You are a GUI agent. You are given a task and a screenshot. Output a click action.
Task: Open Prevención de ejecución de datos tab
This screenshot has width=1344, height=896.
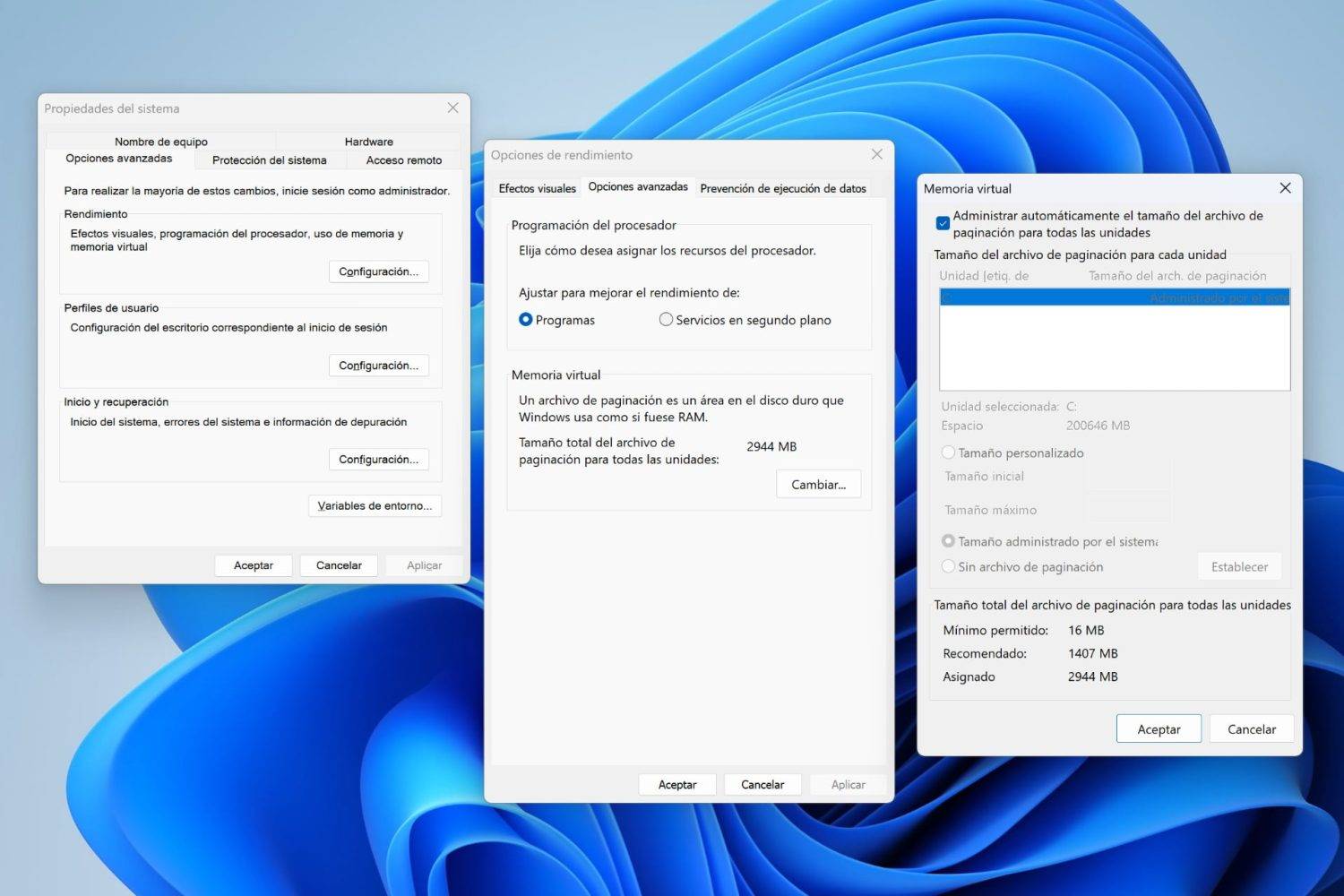point(783,188)
